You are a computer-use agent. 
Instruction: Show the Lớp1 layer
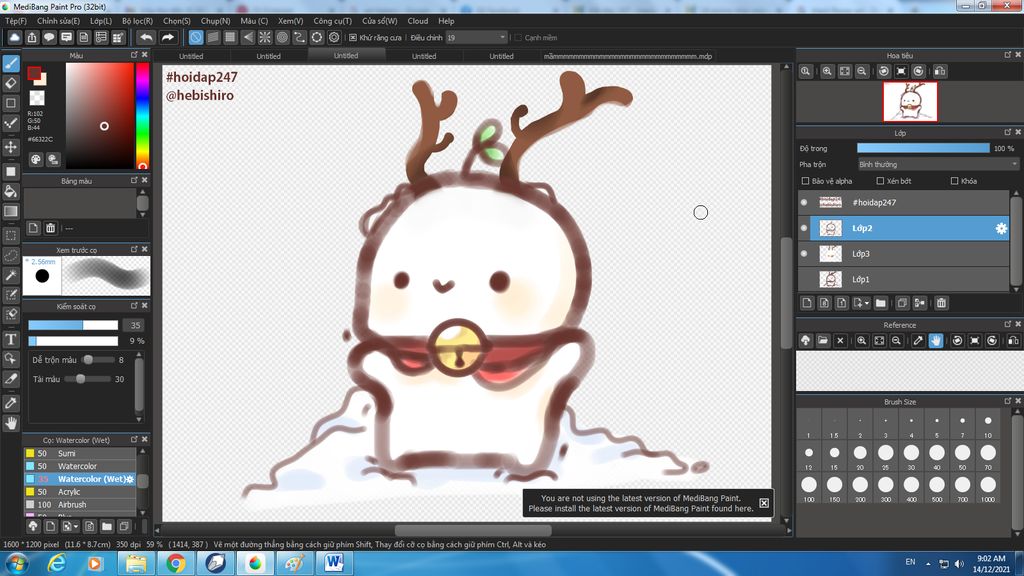(804, 279)
